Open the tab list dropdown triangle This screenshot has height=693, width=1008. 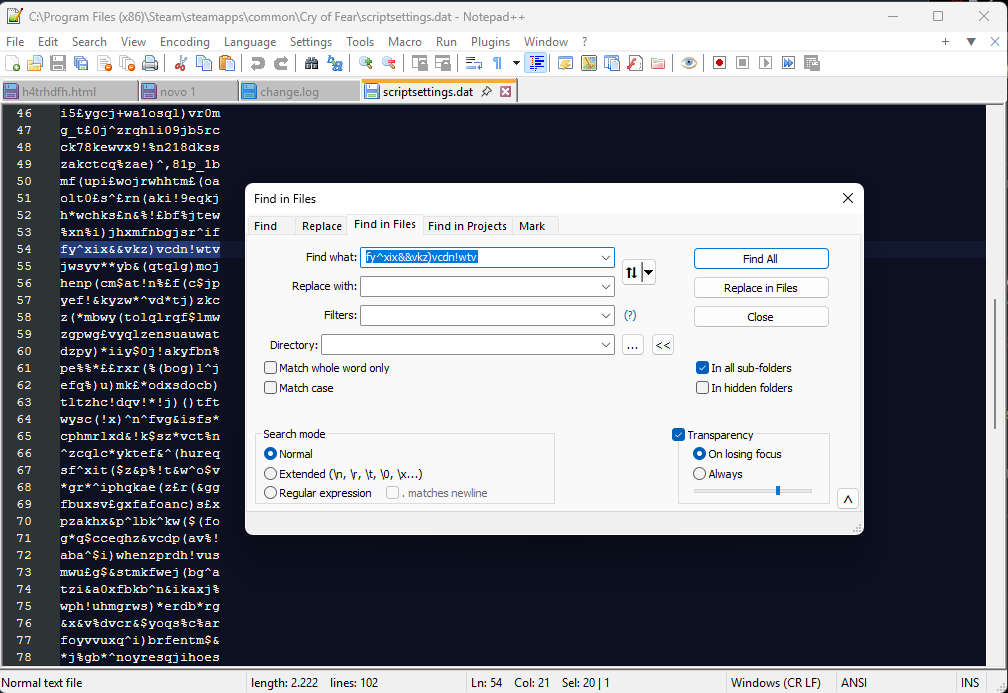971,41
